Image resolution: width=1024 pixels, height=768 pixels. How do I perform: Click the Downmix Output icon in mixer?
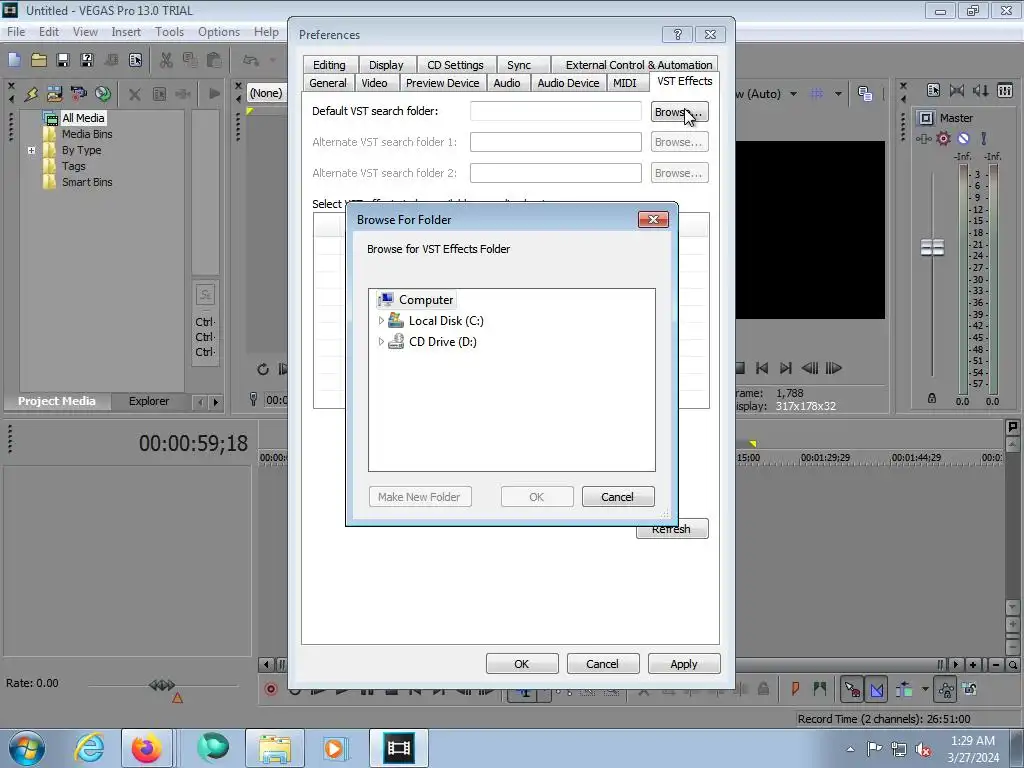(x=957, y=91)
